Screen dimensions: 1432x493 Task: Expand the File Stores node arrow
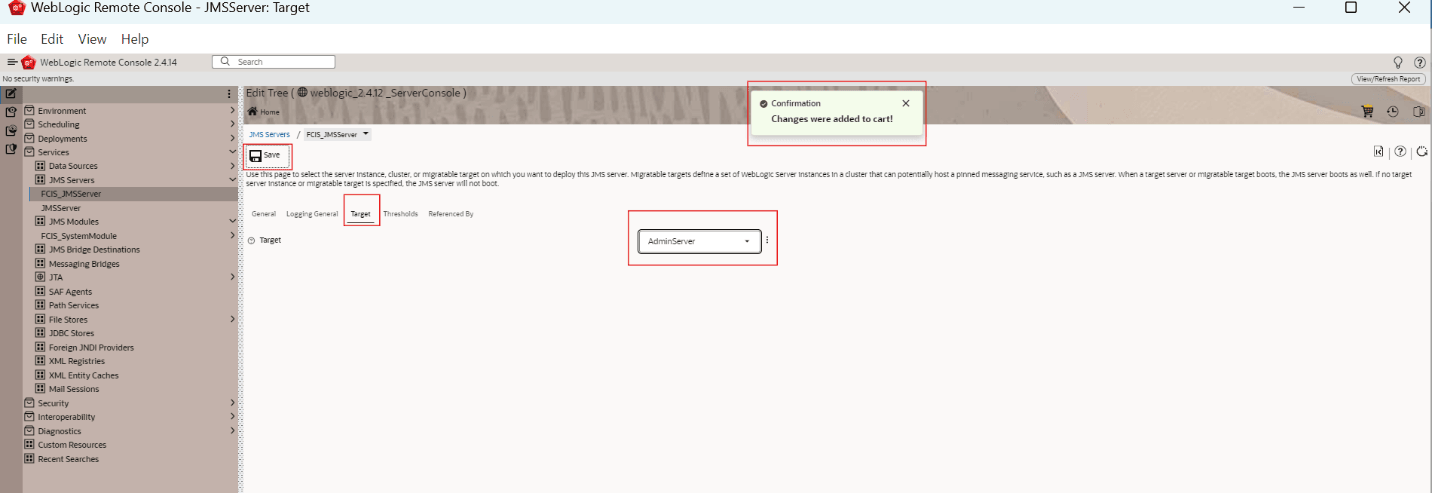click(232, 319)
